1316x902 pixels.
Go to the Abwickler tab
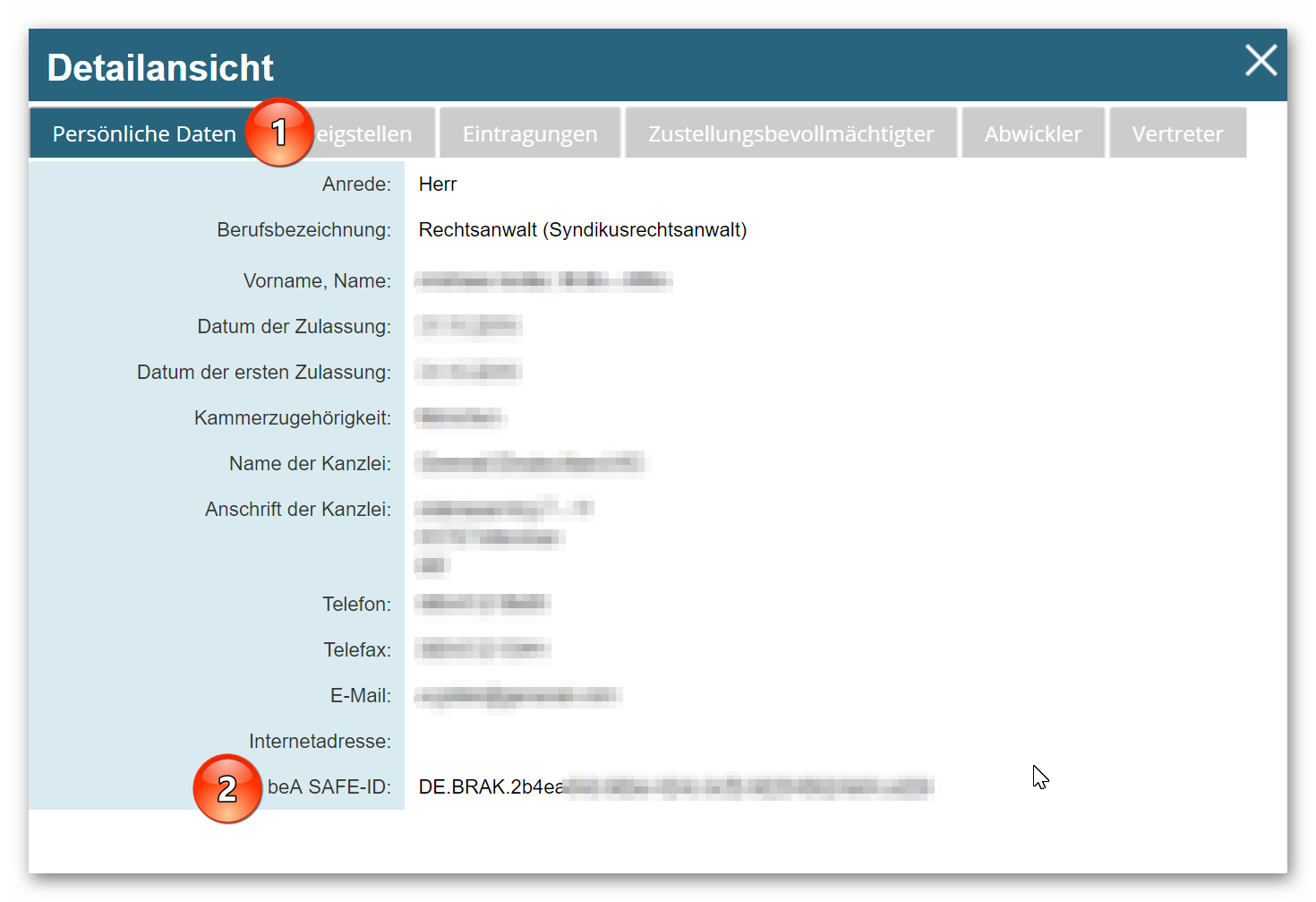[x=1032, y=133]
